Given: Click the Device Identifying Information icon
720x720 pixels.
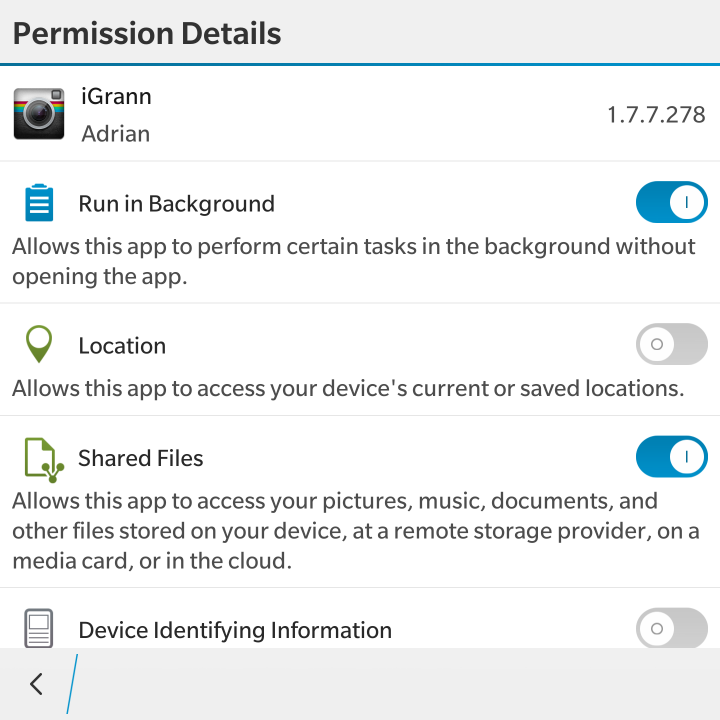Looking at the screenshot, I should coord(39,628).
